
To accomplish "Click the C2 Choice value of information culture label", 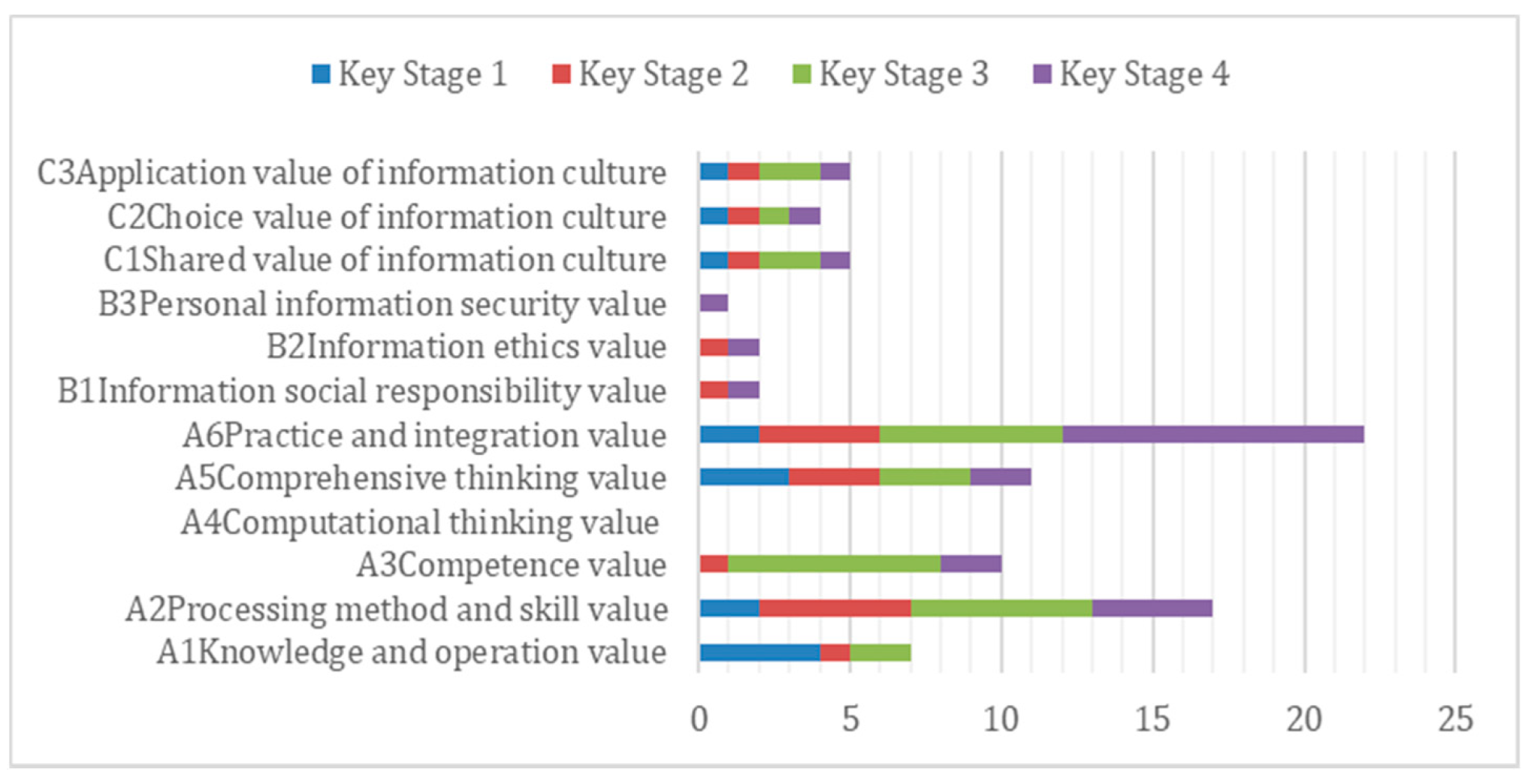I will (387, 217).
